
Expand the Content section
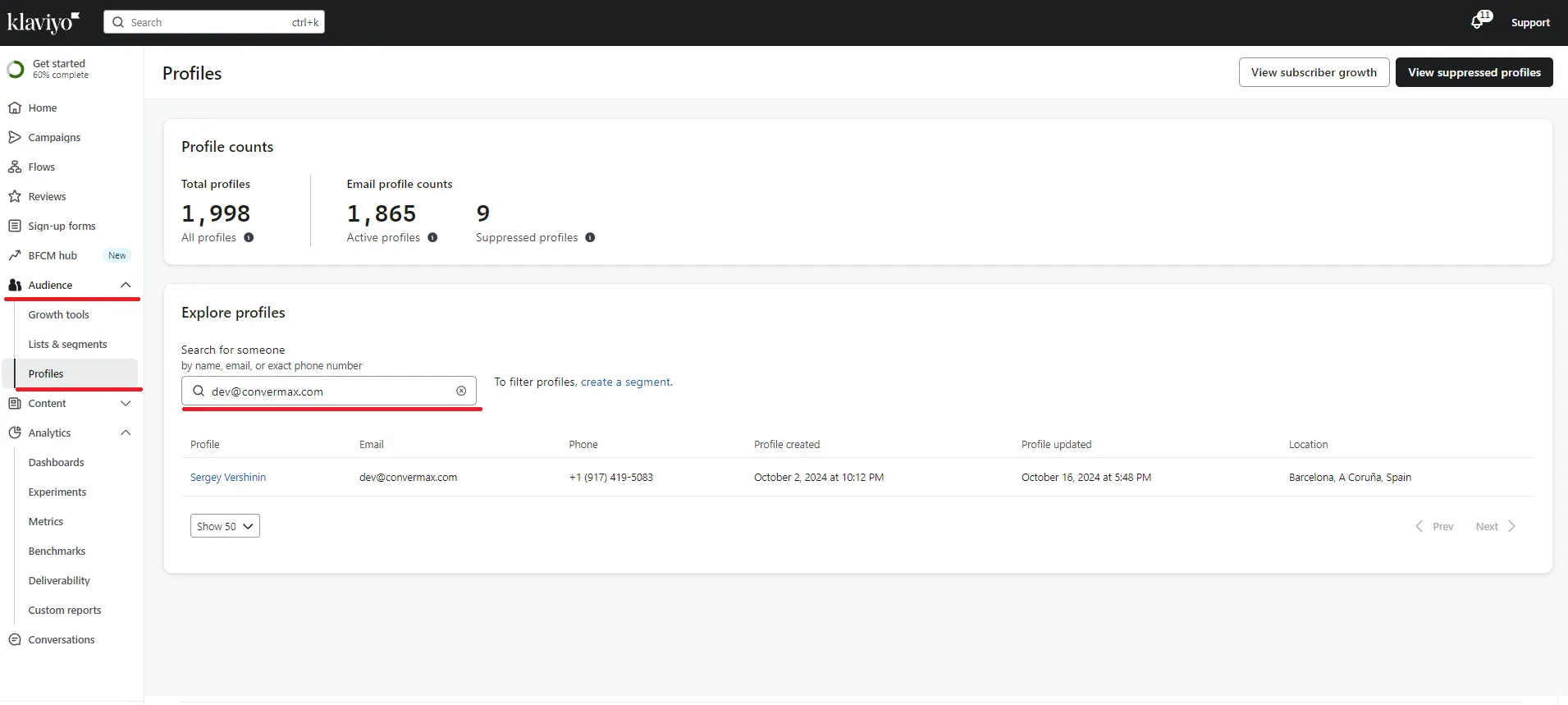[126, 404]
